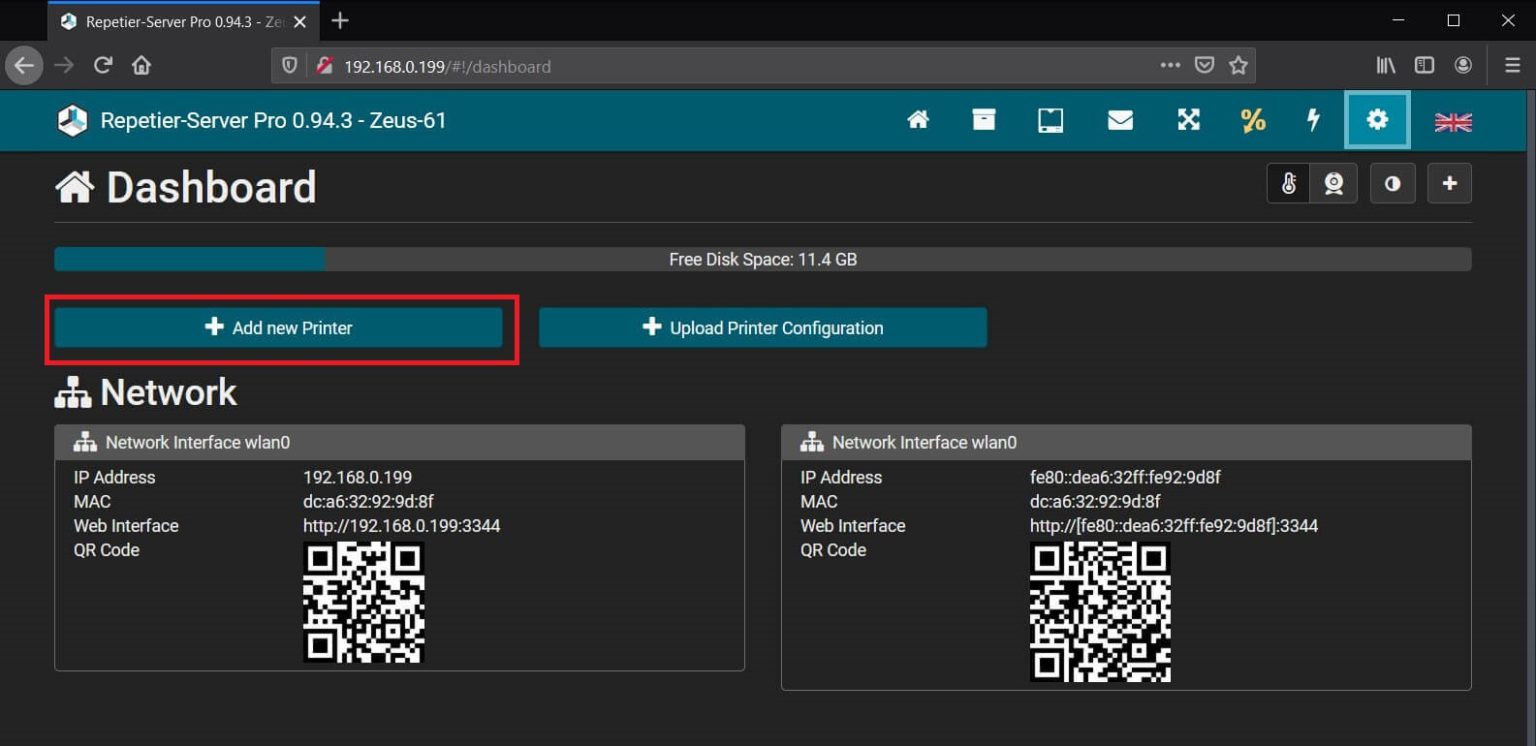Open the bookmarks library dropdown
Viewport: 1536px width, 746px height.
pos(1385,65)
